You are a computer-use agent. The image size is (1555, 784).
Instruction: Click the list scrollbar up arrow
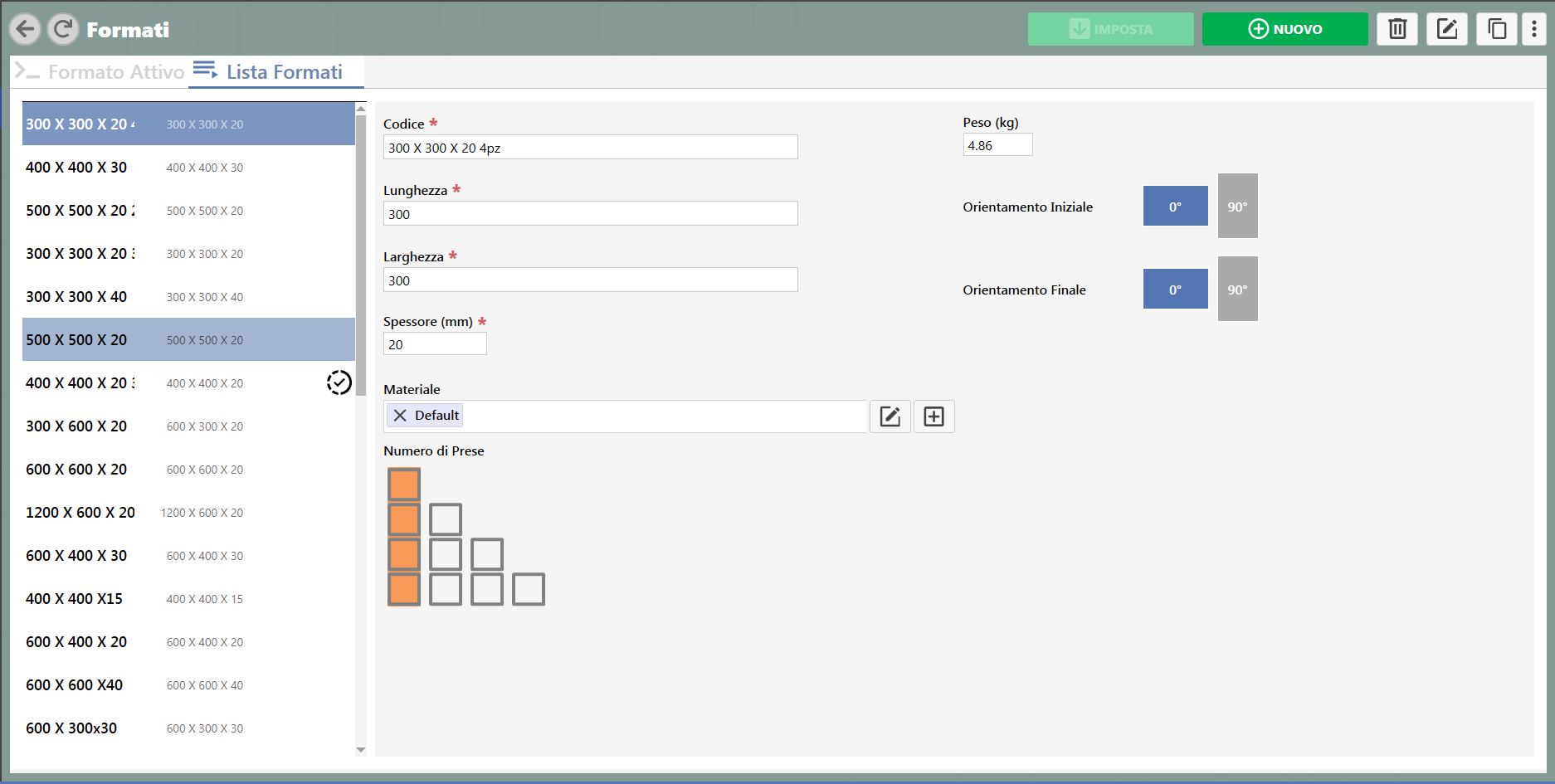[361, 109]
